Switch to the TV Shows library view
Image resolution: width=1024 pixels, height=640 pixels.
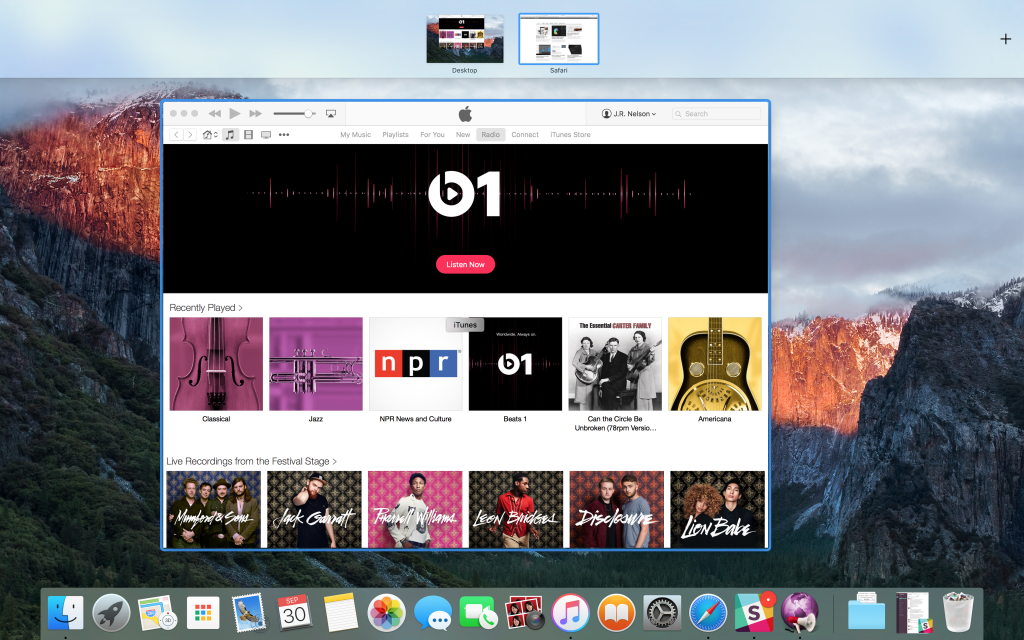266,135
